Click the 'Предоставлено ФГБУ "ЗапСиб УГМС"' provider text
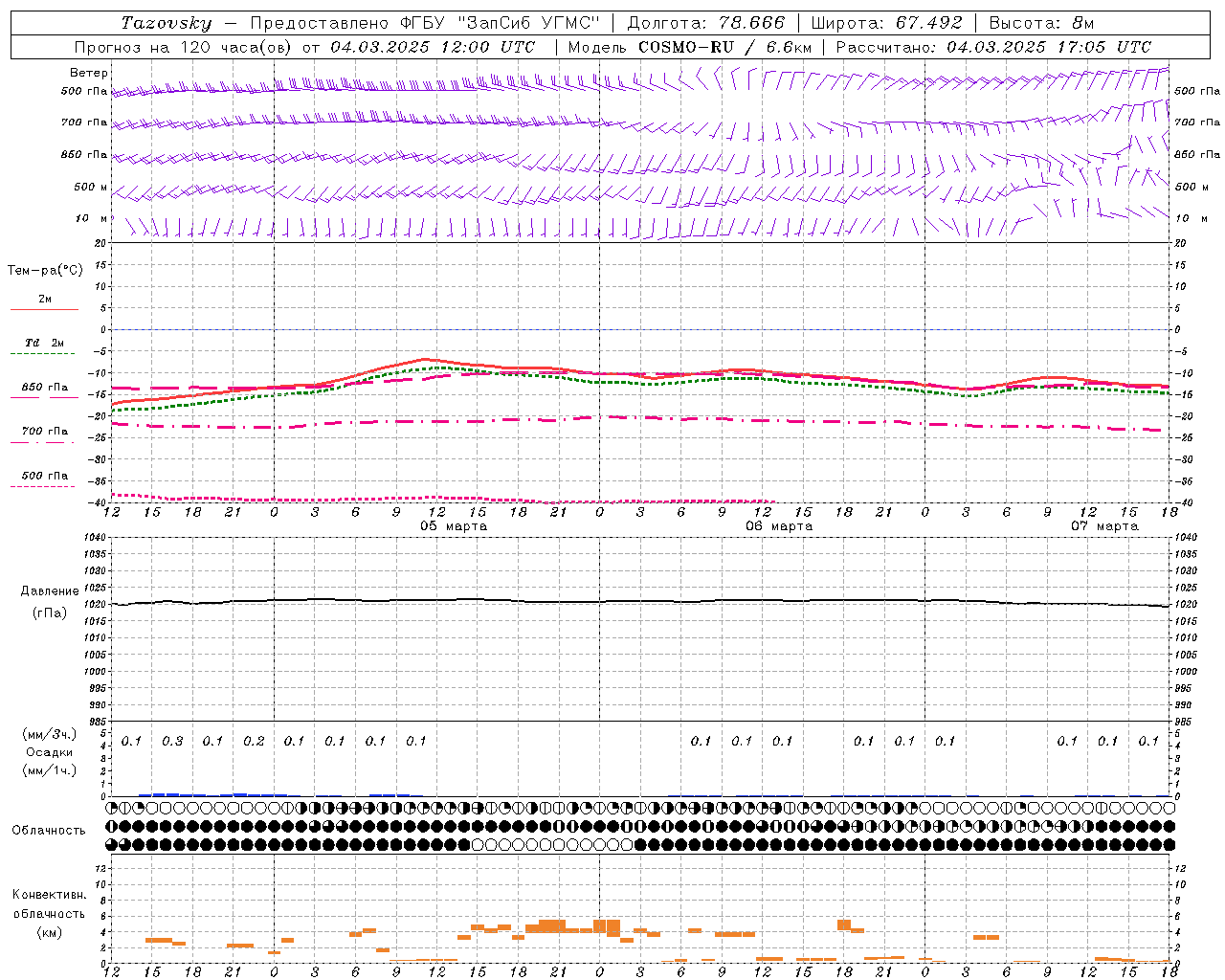Viewport: 1225px width, 980px height. 425,23
